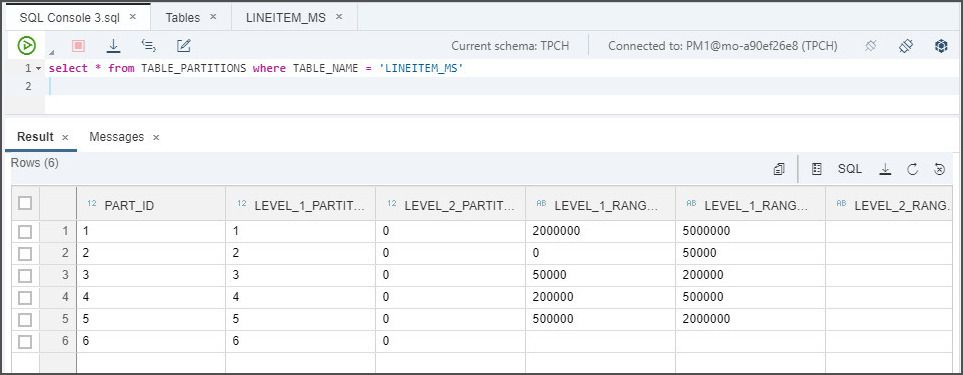The width and height of the screenshot is (963, 375).
Task: Open the run options dropdown arrow beside the play icon
Action: click(52, 52)
